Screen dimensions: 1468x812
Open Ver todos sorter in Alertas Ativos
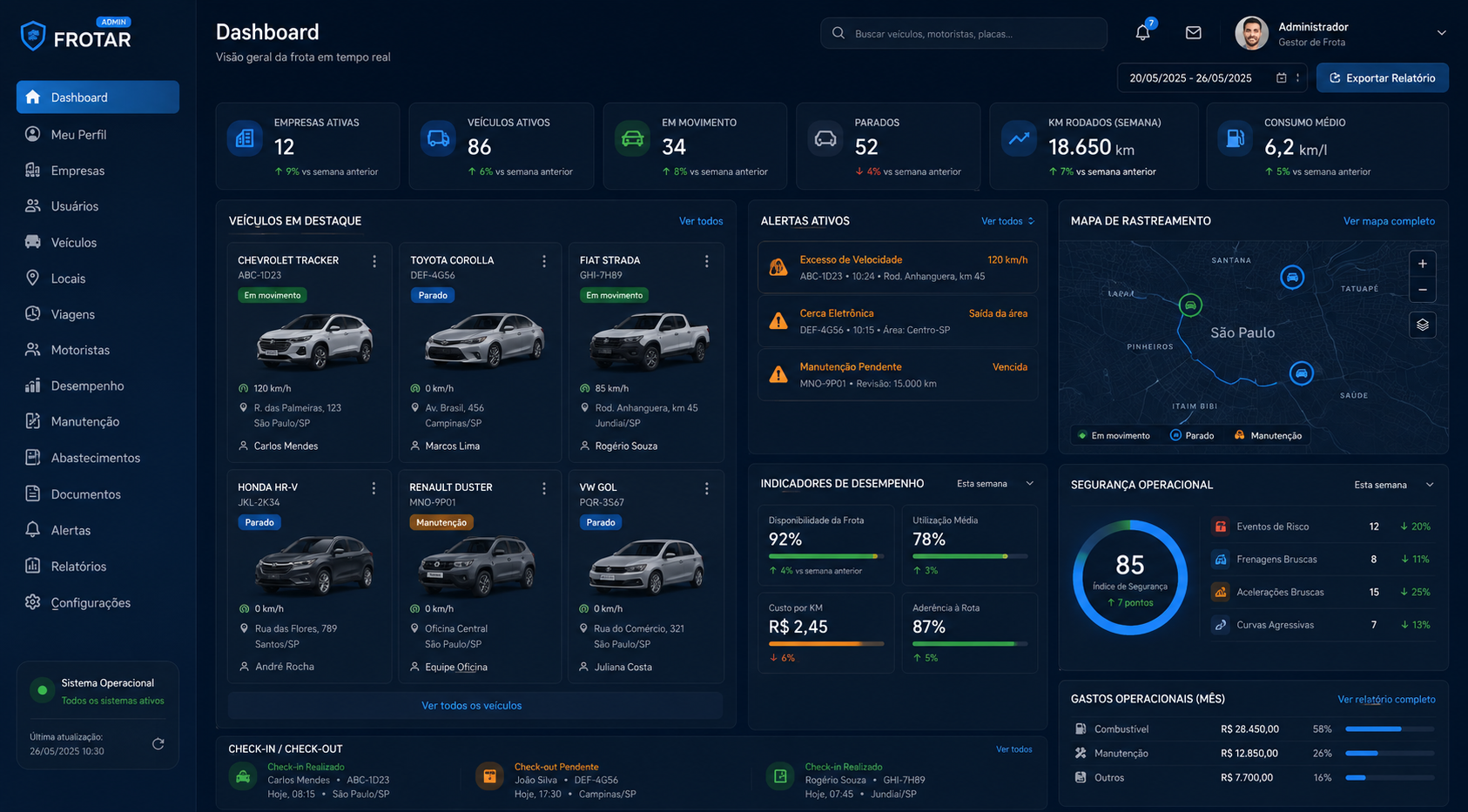point(1008,221)
